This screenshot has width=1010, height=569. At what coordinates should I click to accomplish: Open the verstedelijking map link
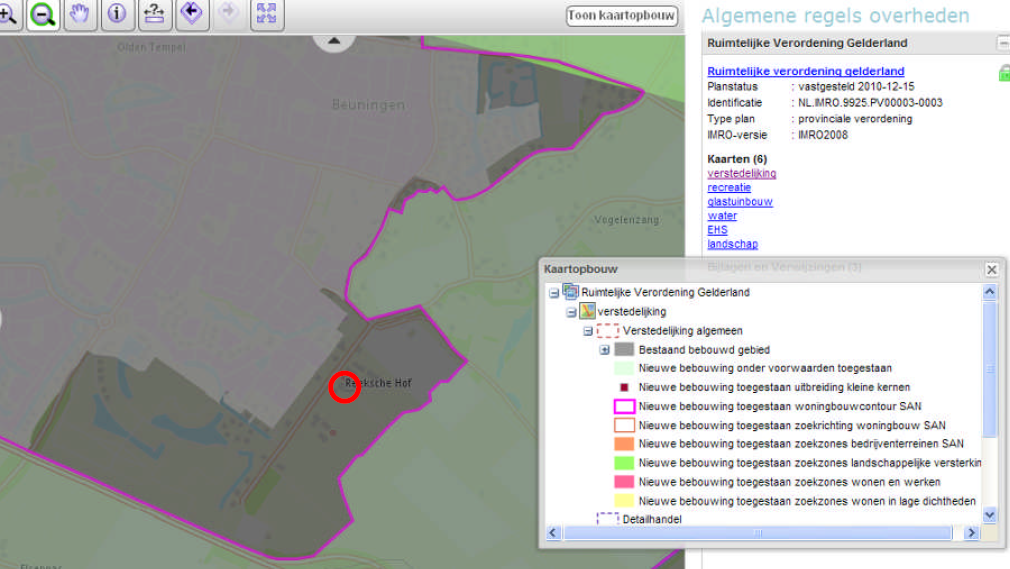tap(741, 173)
